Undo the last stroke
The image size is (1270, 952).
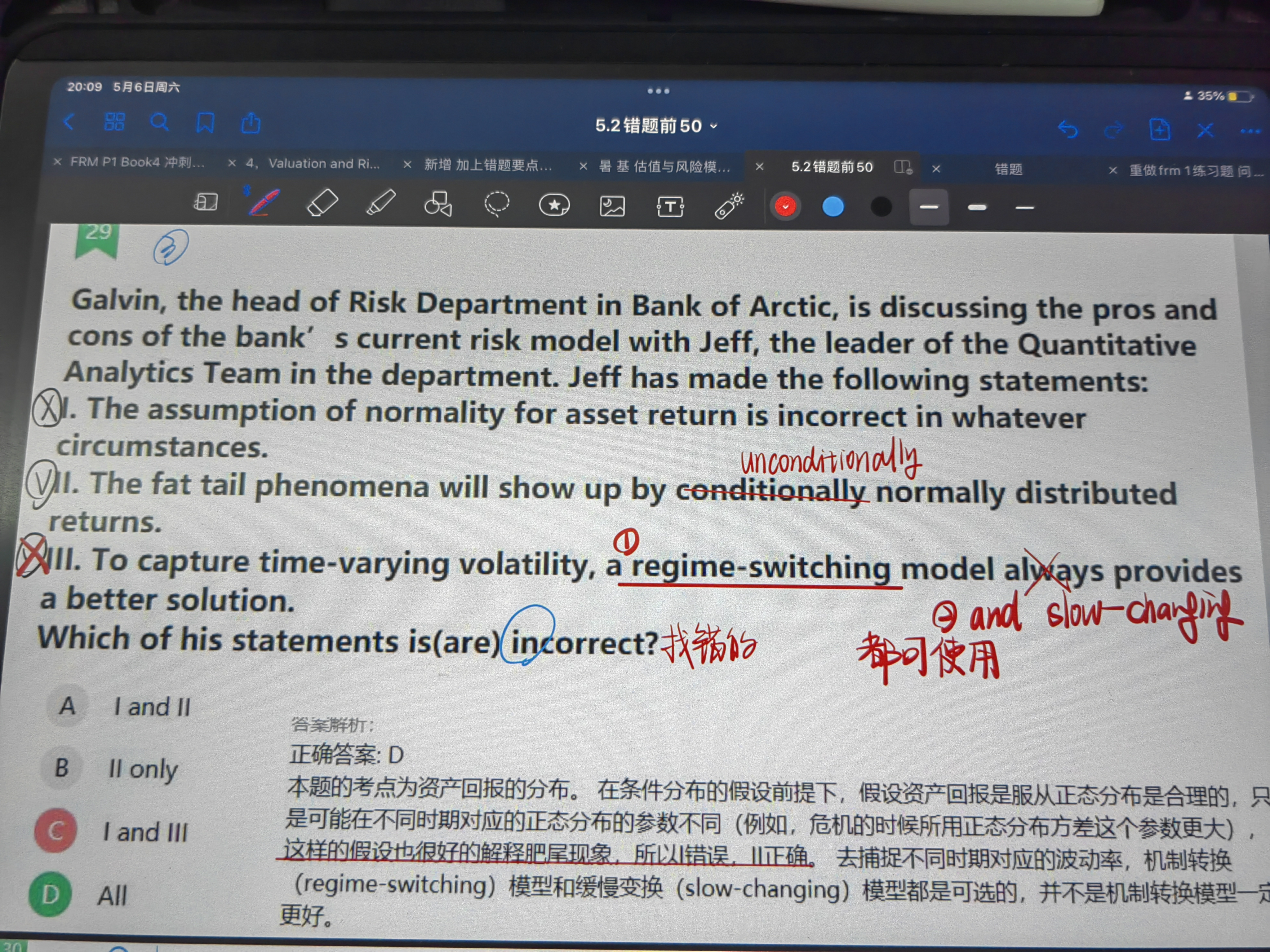click(x=1067, y=130)
